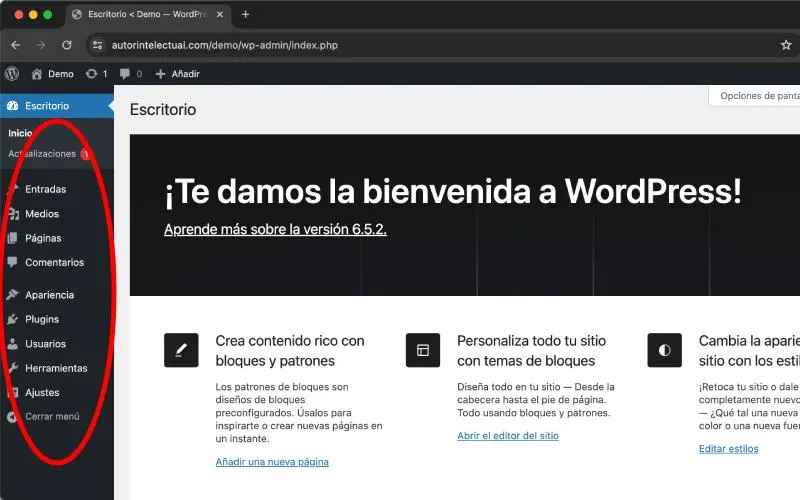Open the Demo site home icon
The width and height of the screenshot is (800, 500).
(x=37, y=74)
